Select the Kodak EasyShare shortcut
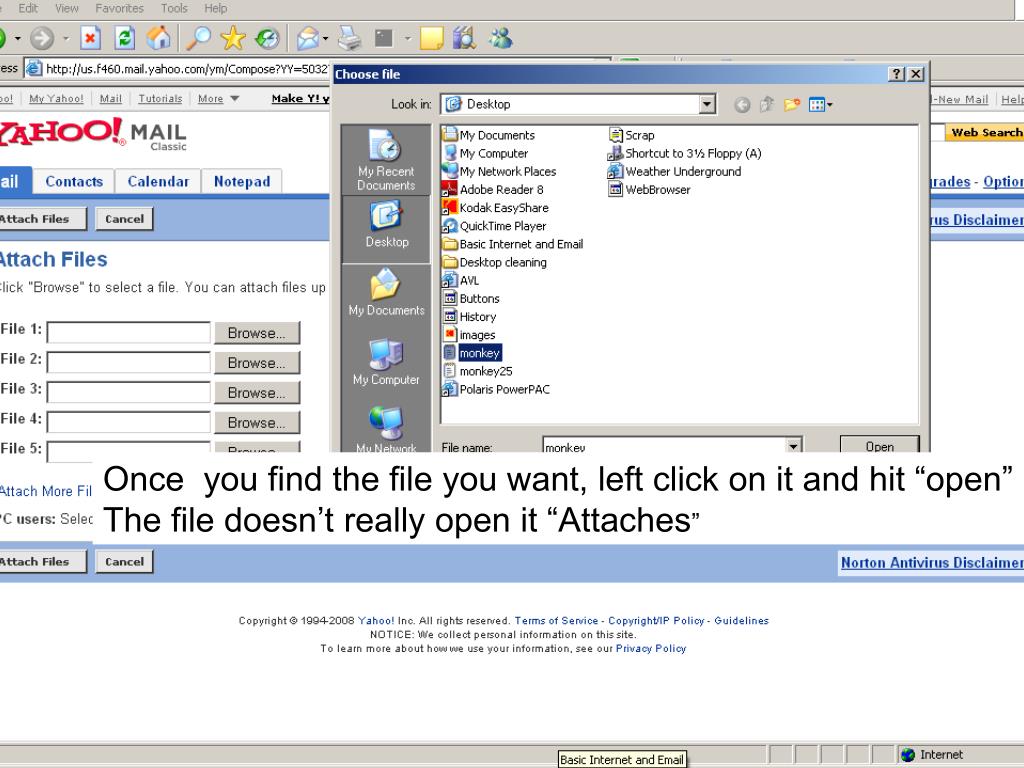Image resolution: width=1024 pixels, height=768 pixels. (496, 208)
